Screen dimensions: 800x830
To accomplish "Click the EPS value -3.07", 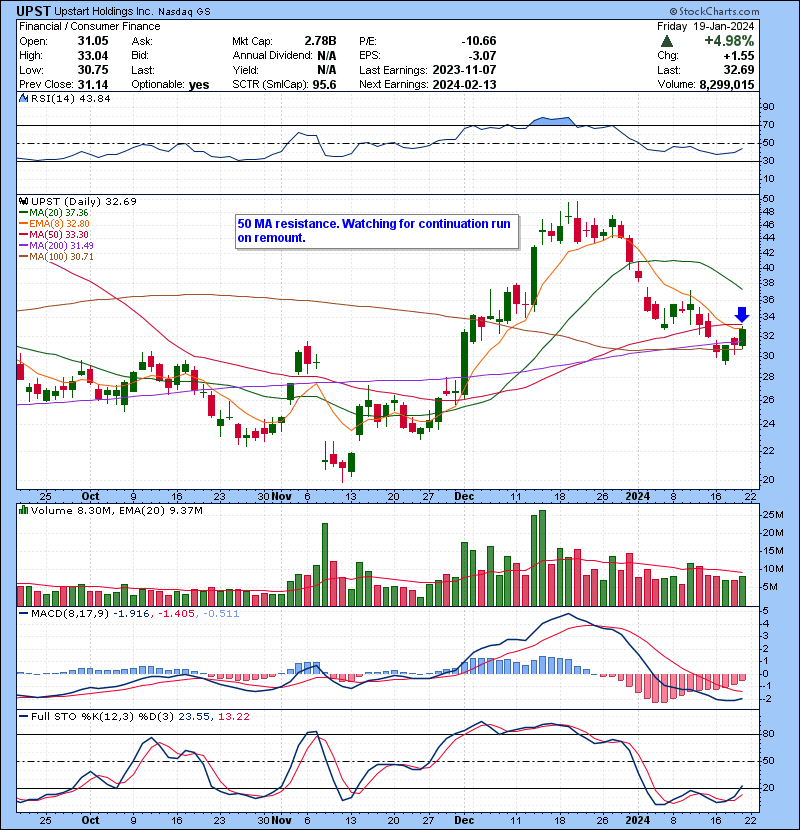I will pos(483,56).
